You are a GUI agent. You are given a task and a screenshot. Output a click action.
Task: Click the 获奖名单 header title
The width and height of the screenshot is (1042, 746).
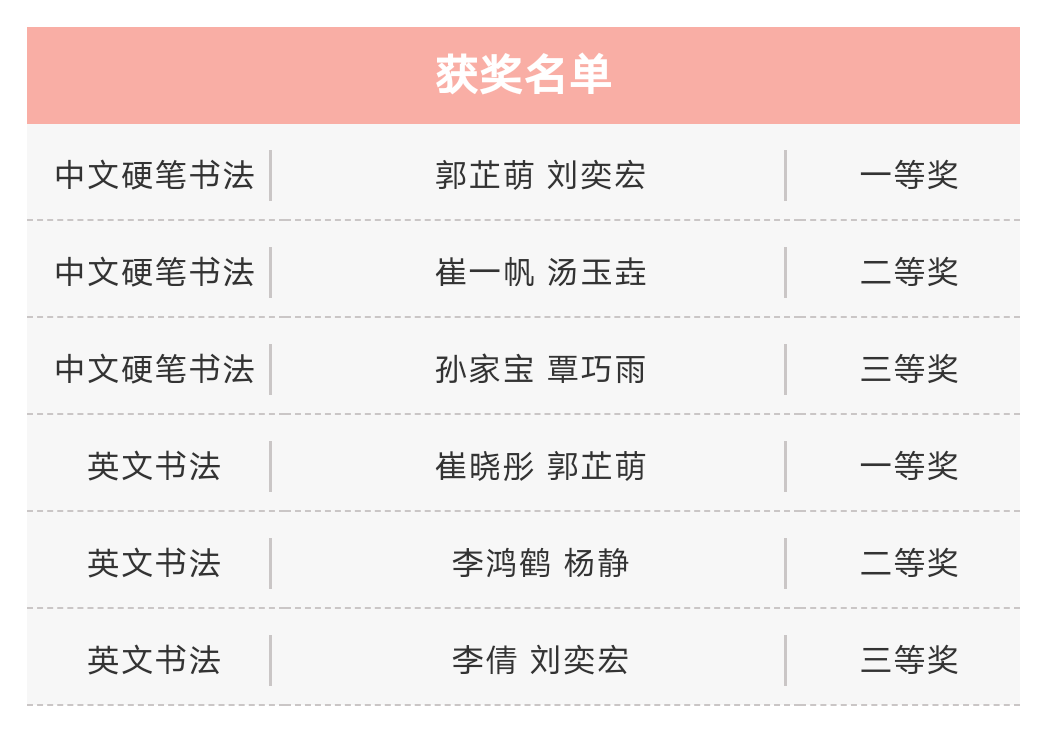523,76
